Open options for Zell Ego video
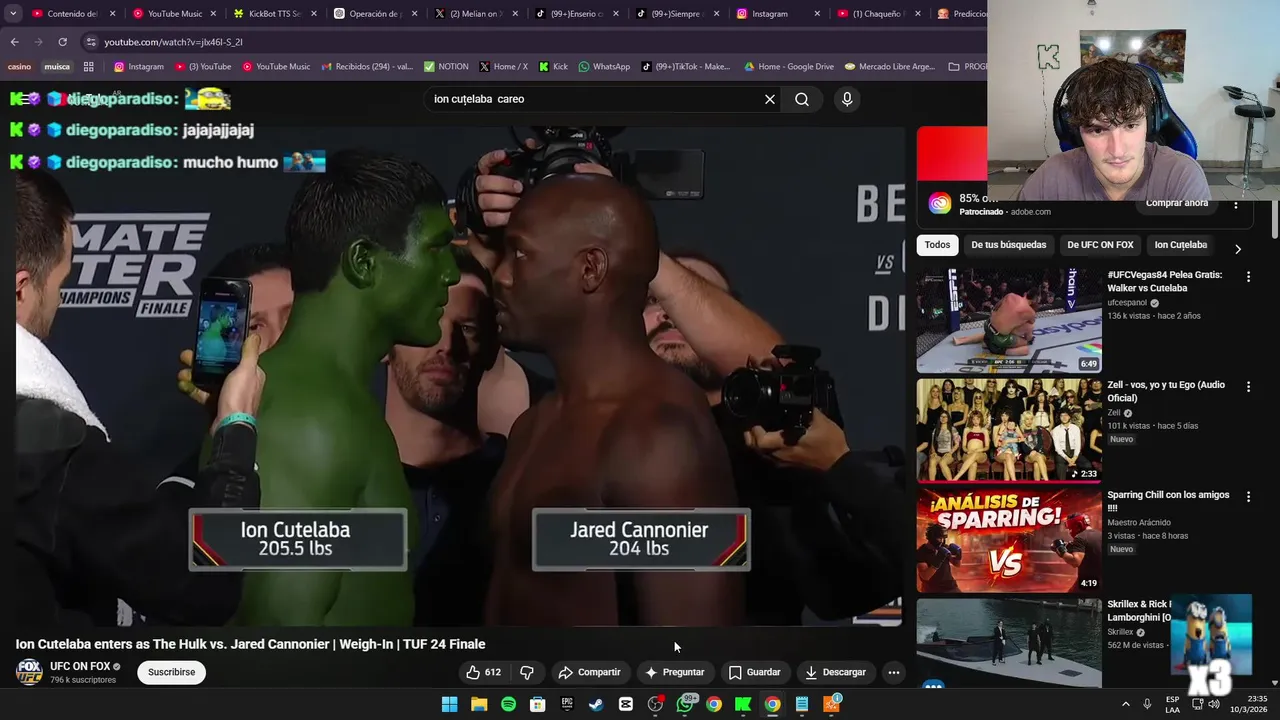 coord(1248,386)
